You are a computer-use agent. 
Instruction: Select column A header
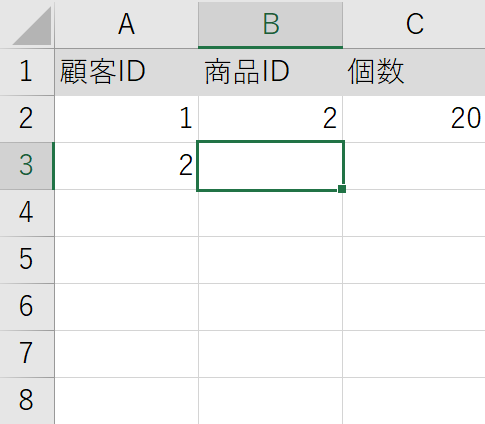click(126, 24)
